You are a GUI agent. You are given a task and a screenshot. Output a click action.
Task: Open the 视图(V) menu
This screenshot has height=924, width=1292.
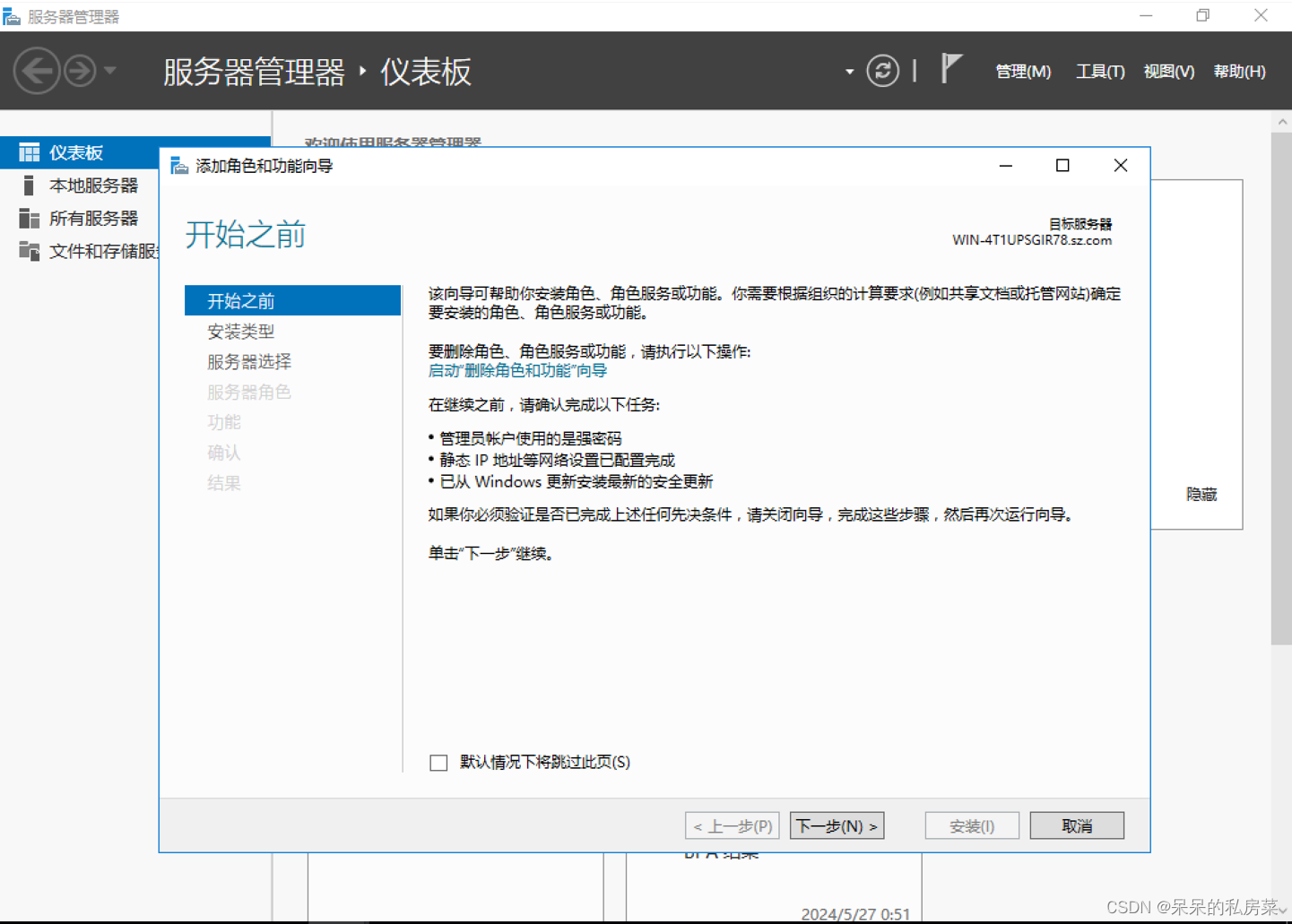[1169, 72]
